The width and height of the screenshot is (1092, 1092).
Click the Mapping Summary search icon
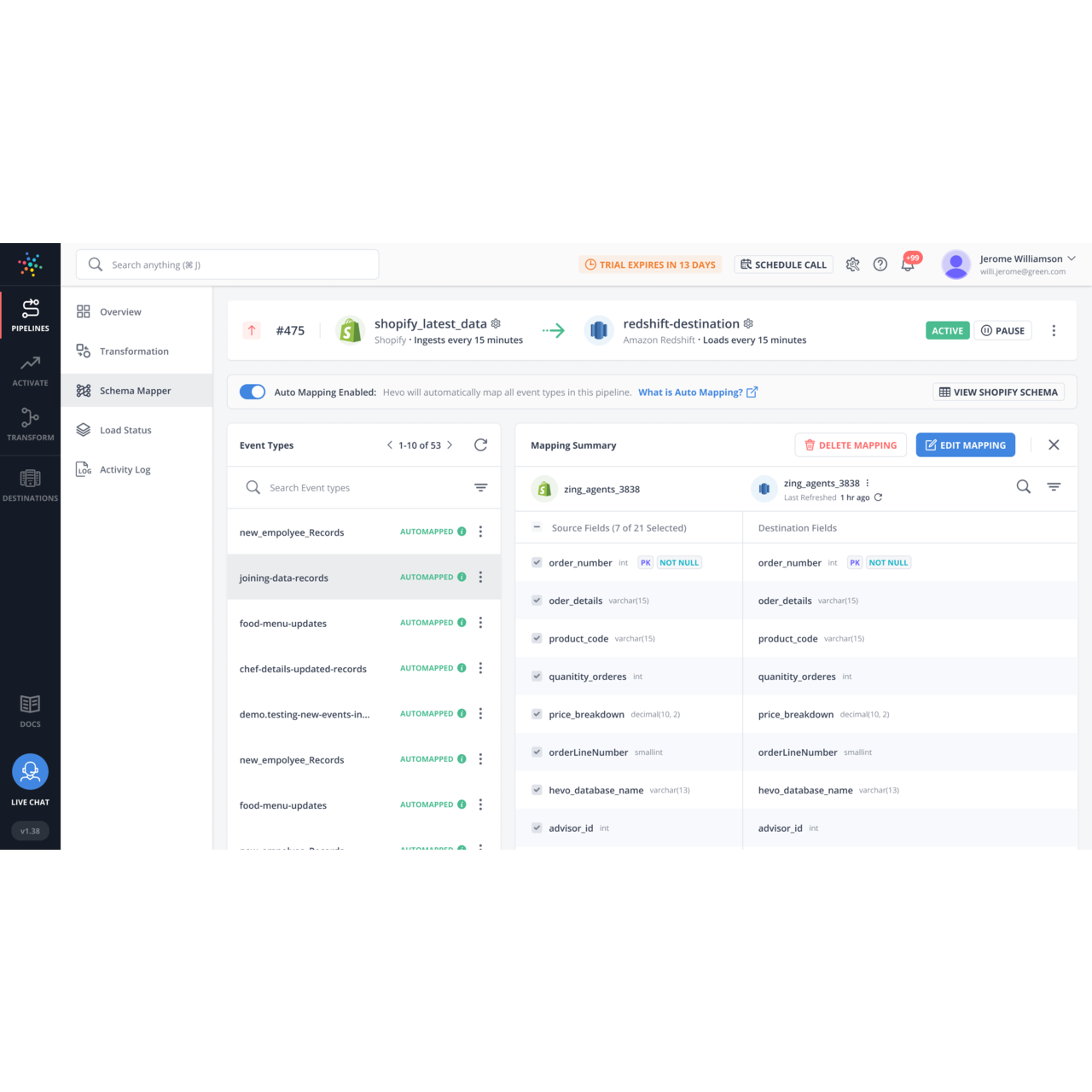pyautogui.click(x=1023, y=487)
